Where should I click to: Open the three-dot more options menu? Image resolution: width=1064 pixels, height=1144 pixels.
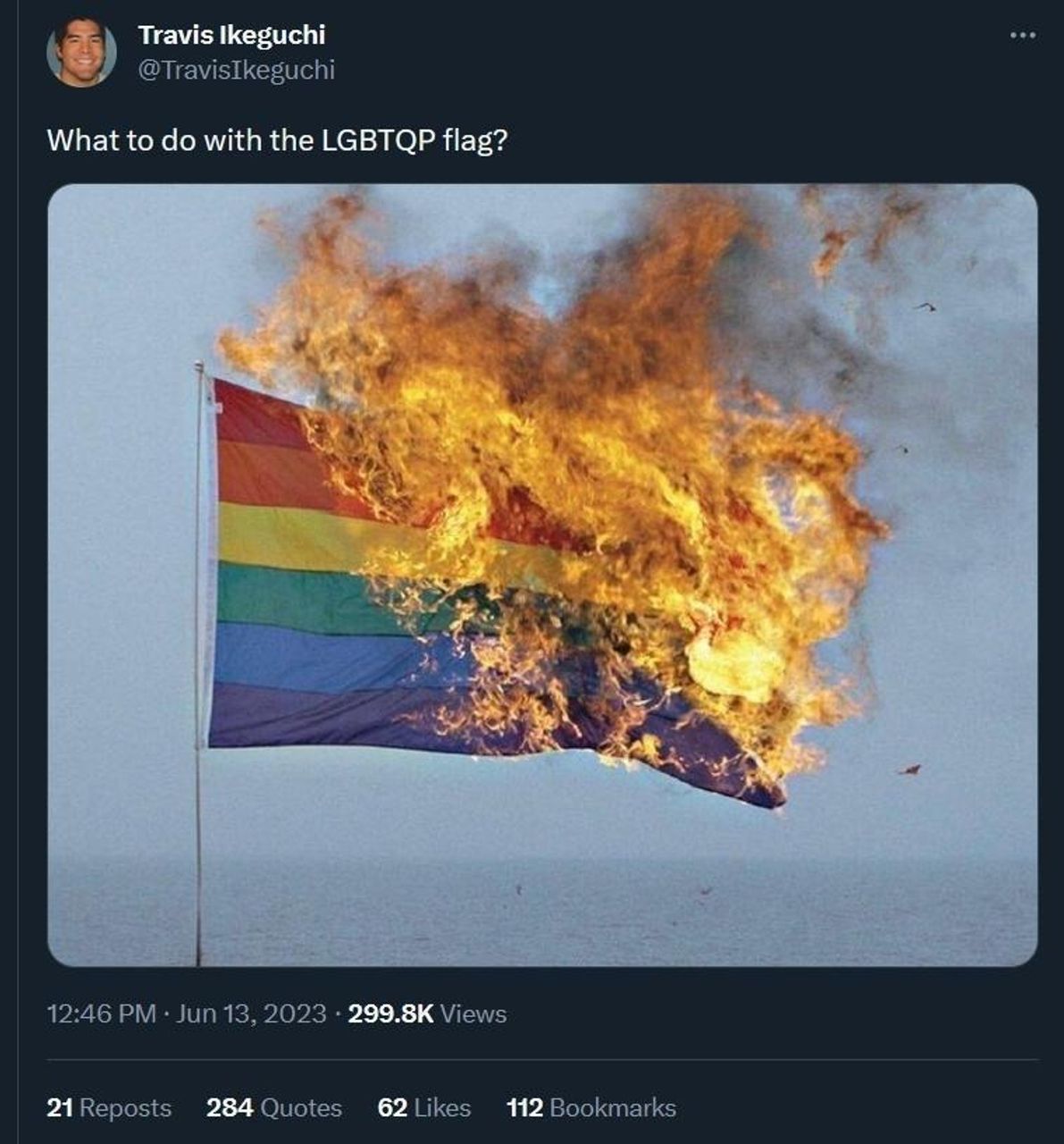pyautogui.click(x=1022, y=36)
